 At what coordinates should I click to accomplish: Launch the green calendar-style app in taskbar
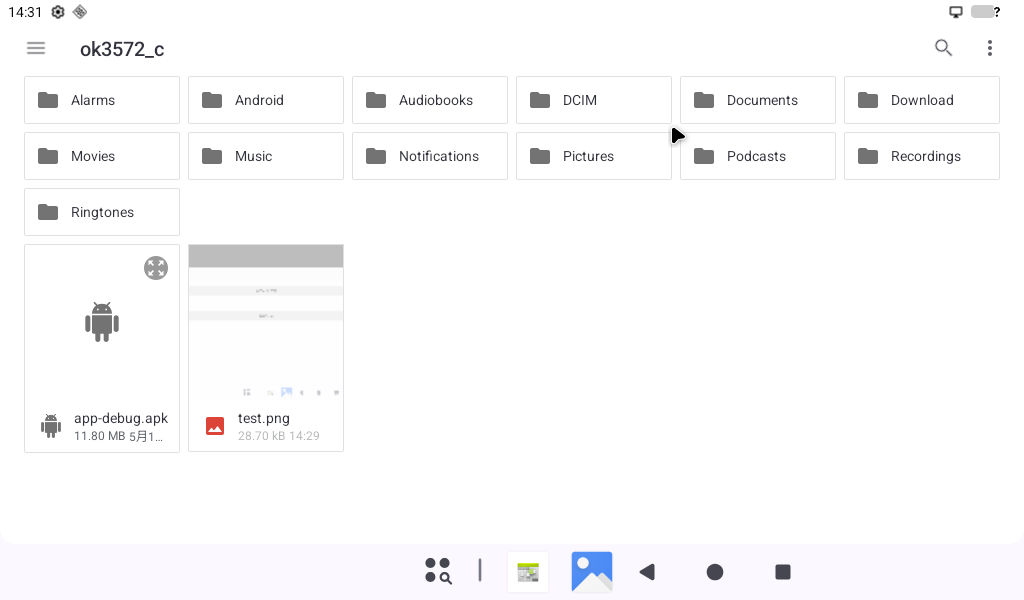[528, 572]
